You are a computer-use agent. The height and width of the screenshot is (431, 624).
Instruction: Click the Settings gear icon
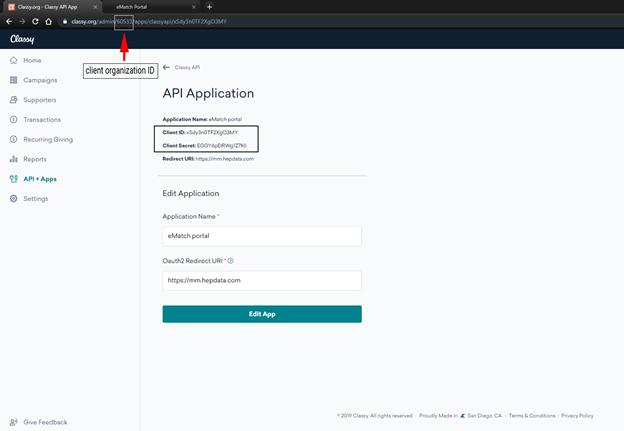click(14, 199)
